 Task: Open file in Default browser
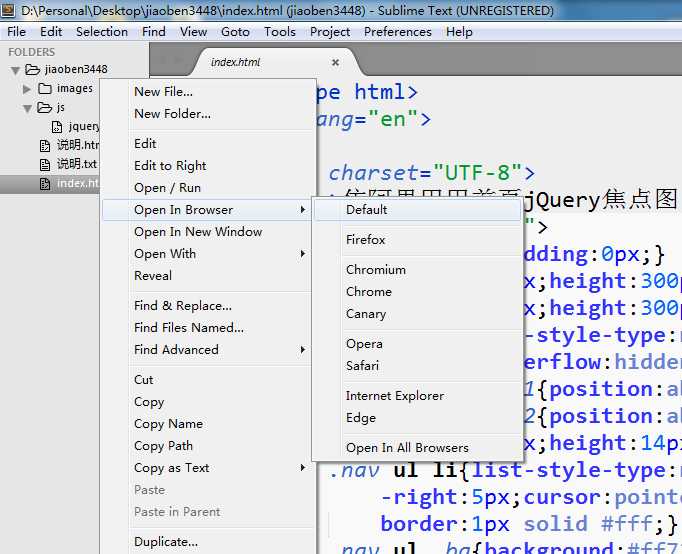point(417,210)
